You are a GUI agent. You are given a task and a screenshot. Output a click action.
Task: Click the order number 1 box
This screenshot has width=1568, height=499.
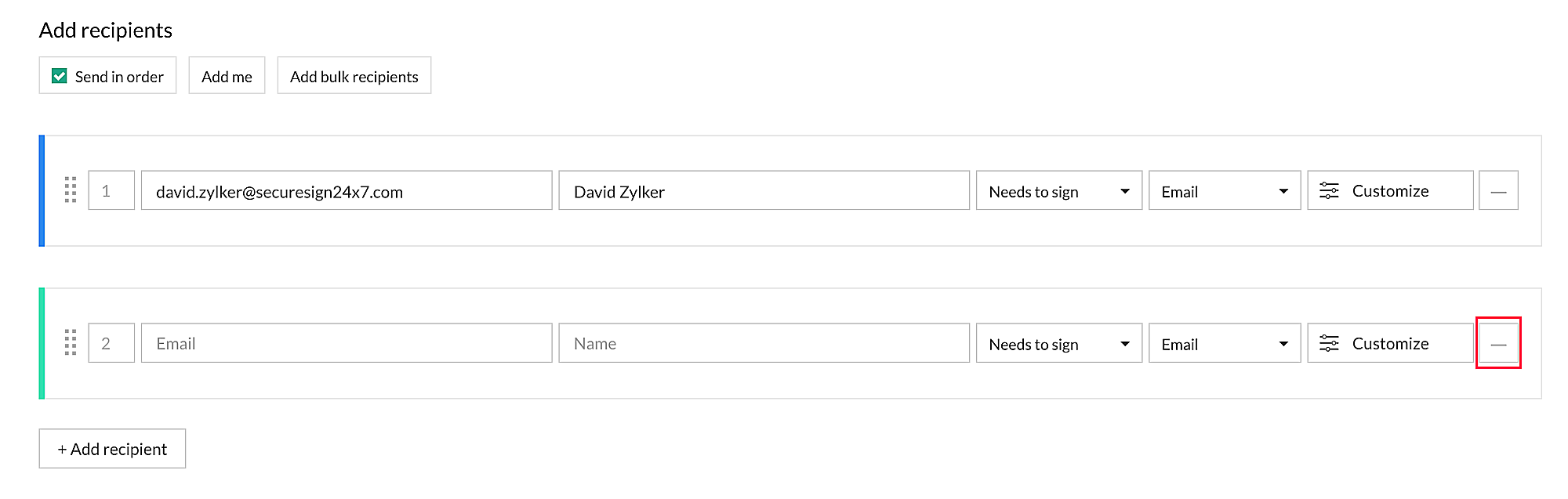(111, 190)
